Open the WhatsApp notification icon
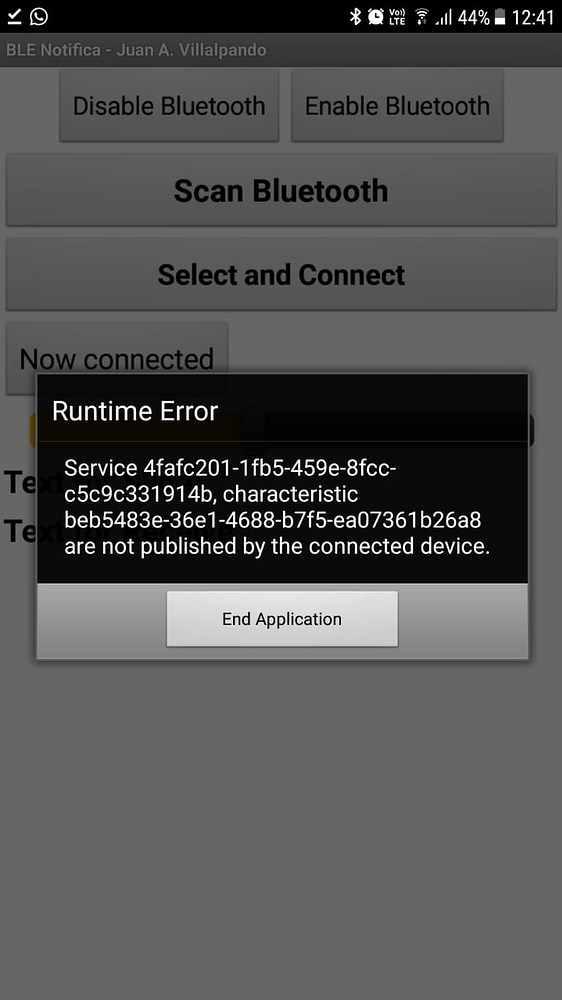Viewport: 562px width, 1000px height. 39,16
